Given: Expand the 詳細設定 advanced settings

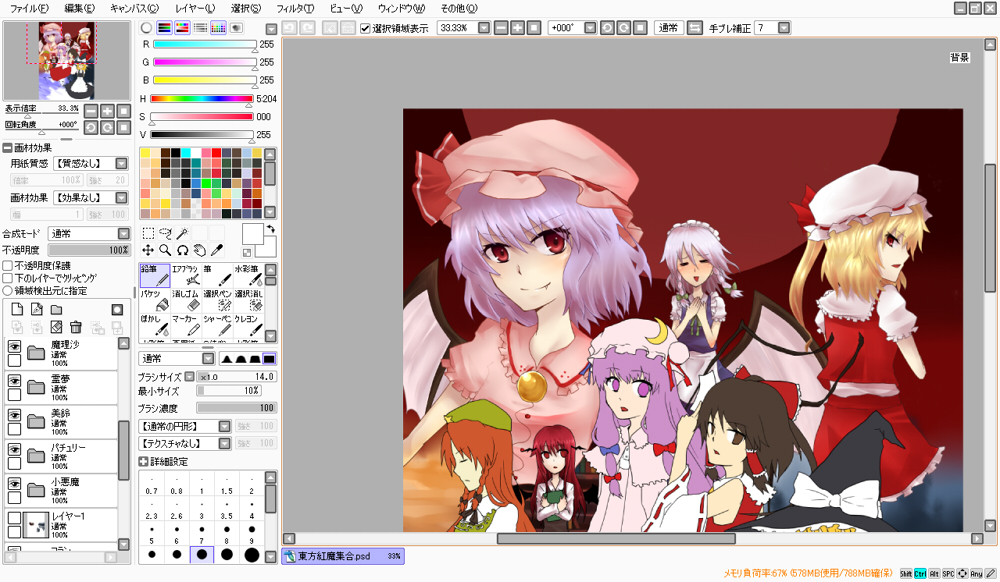Looking at the screenshot, I should tap(143, 462).
